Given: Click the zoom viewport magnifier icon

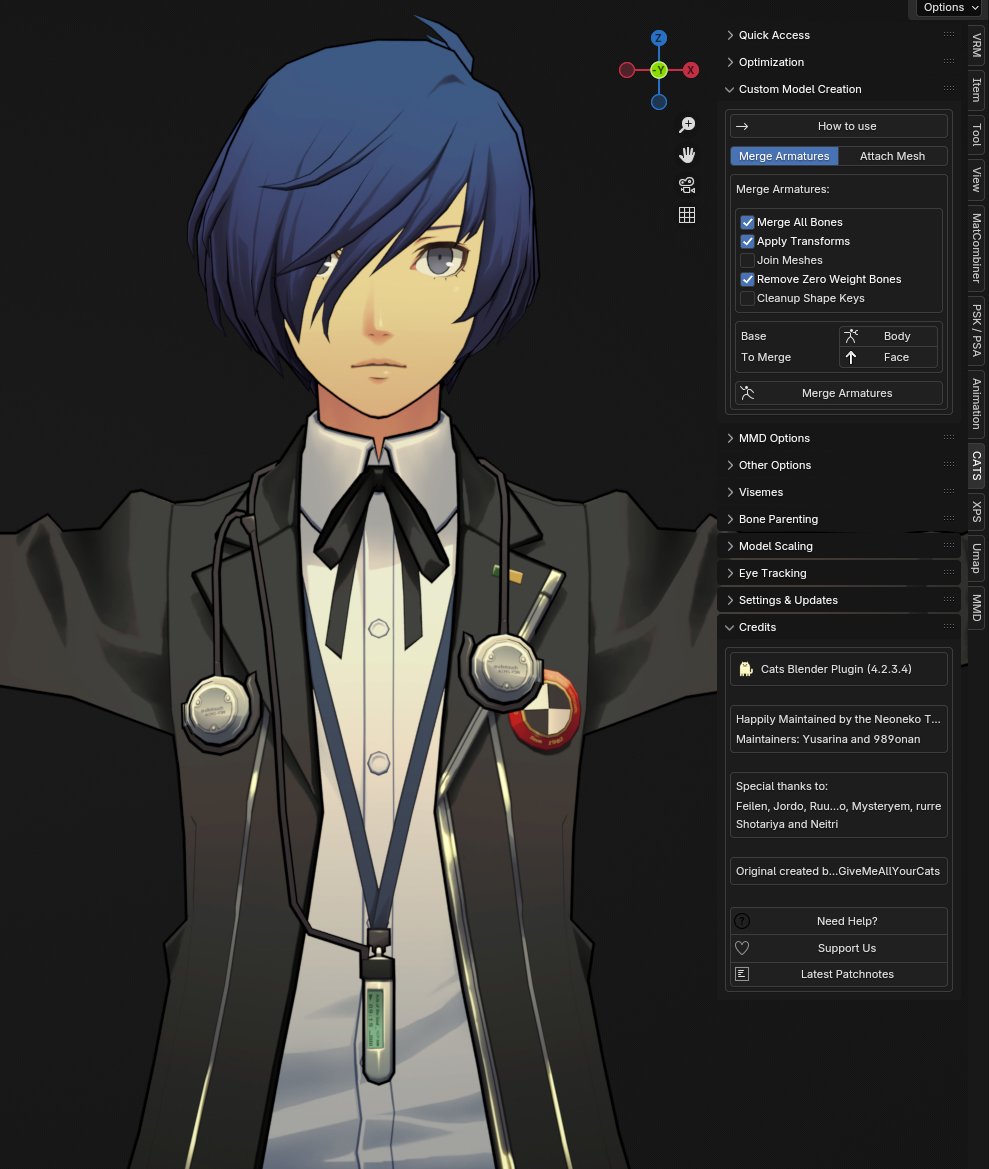Looking at the screenshot, I should pos(687,125).
